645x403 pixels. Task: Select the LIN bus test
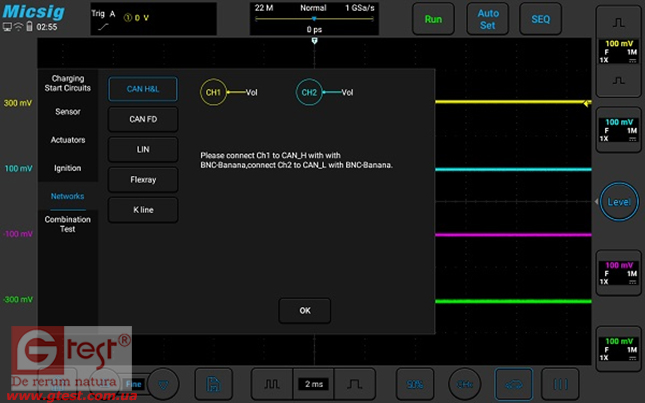click(143, 149)
